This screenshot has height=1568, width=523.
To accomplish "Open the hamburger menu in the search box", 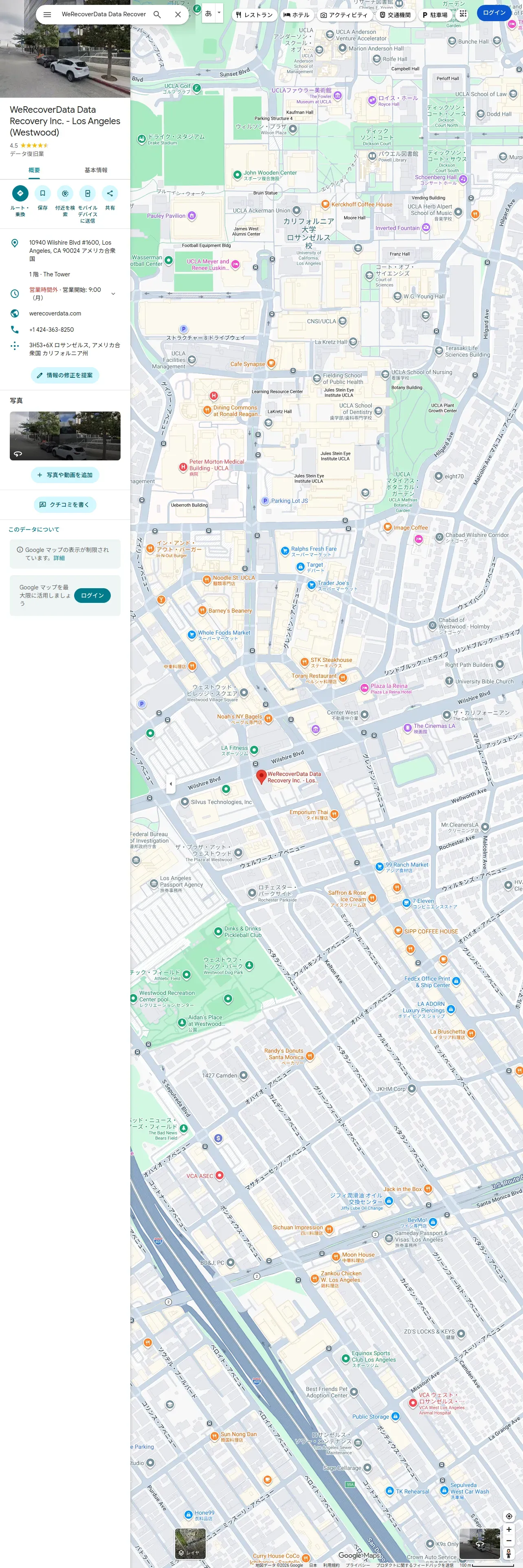I will [47, 15].
